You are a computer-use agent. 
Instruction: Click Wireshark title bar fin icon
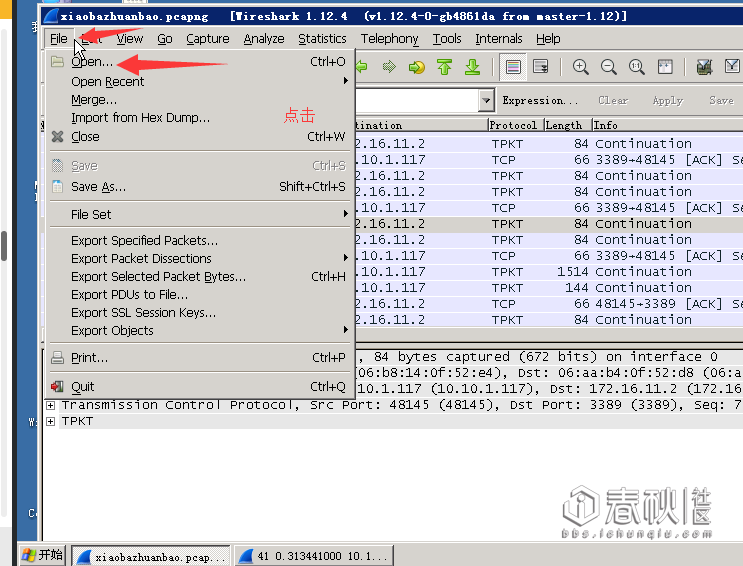click(50, 17)
